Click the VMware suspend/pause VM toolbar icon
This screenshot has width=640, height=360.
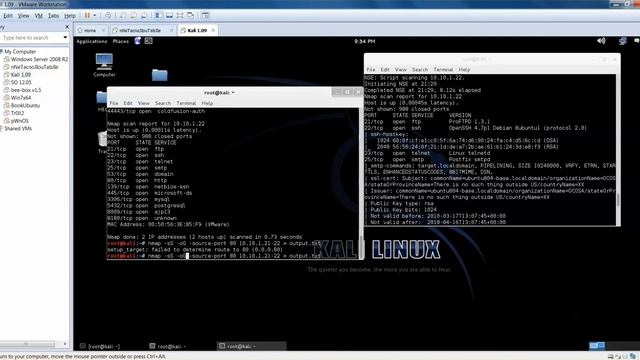pos(87,16)
